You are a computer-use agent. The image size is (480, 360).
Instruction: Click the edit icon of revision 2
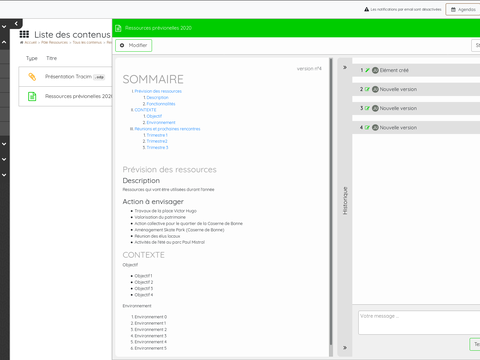(x=367, y=89)
